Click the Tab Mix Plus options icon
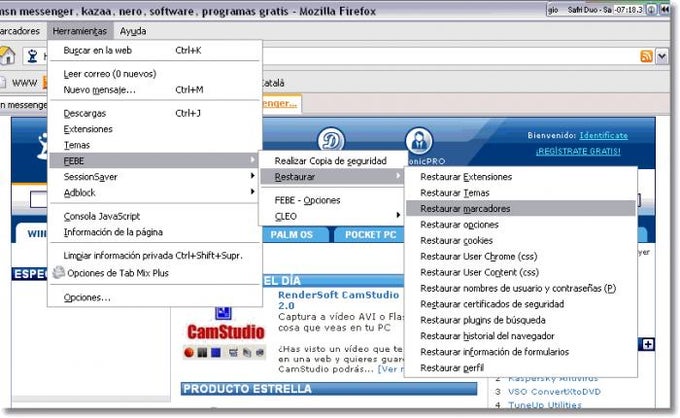Image resolution: width=680 pixels, height=418 pixels. pos(58,273)
